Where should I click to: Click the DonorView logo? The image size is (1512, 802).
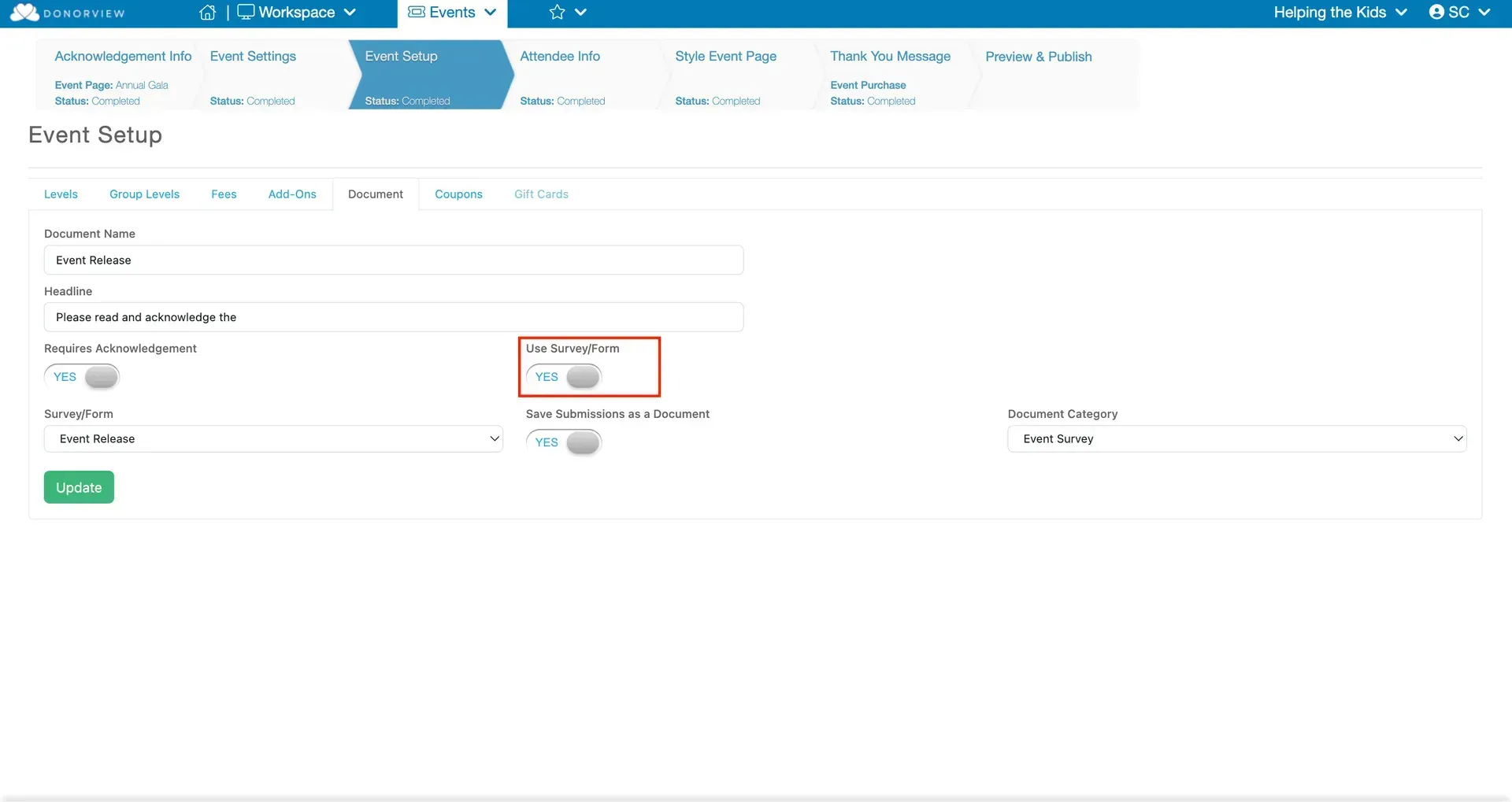point(68,13)
